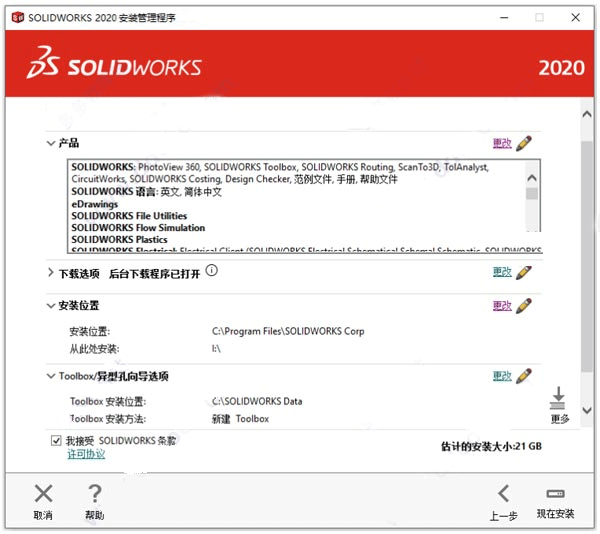Click 更改 link for 产品
Screen dimensions: 600x534
pos(502,143)
